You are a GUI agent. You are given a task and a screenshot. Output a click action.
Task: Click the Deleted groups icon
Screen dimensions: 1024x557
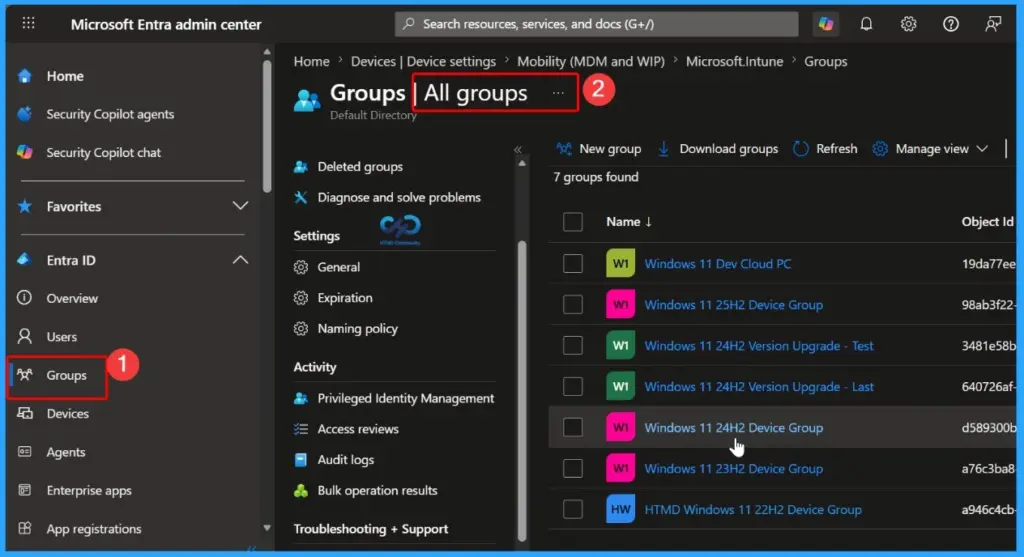click(x=300, y=167)
